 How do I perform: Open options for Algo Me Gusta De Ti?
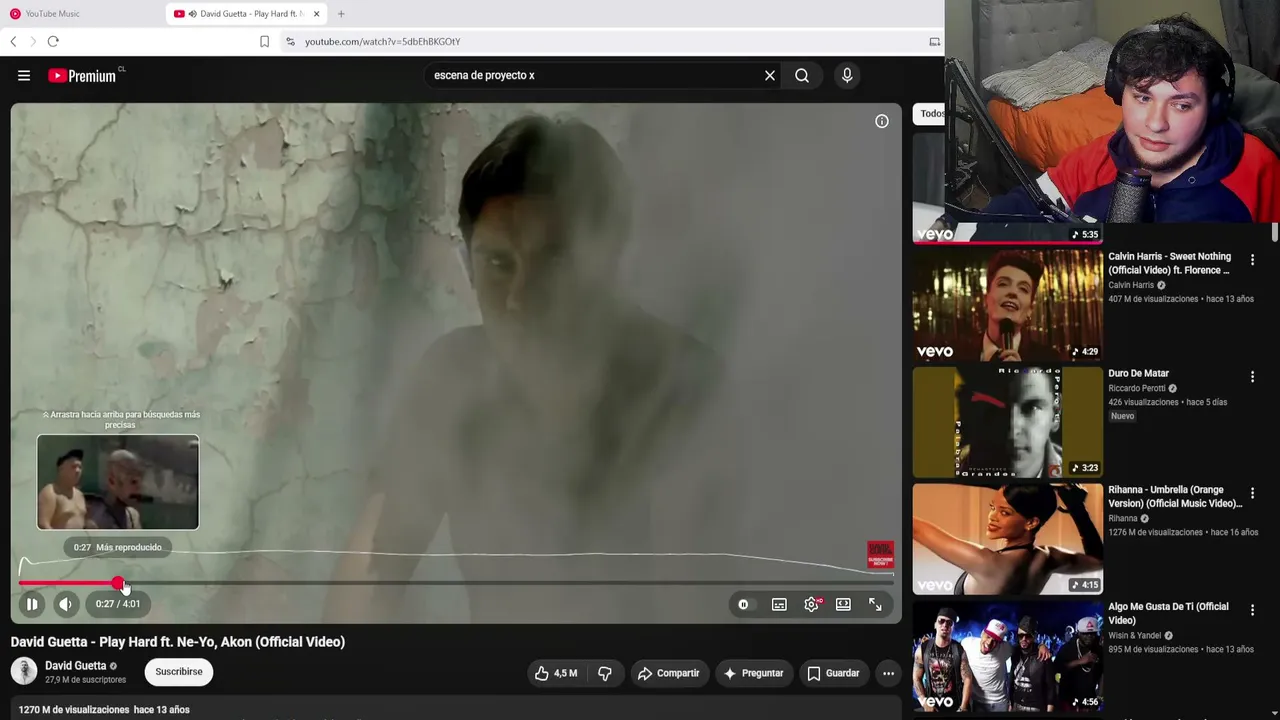click(x=1252, y=611)
